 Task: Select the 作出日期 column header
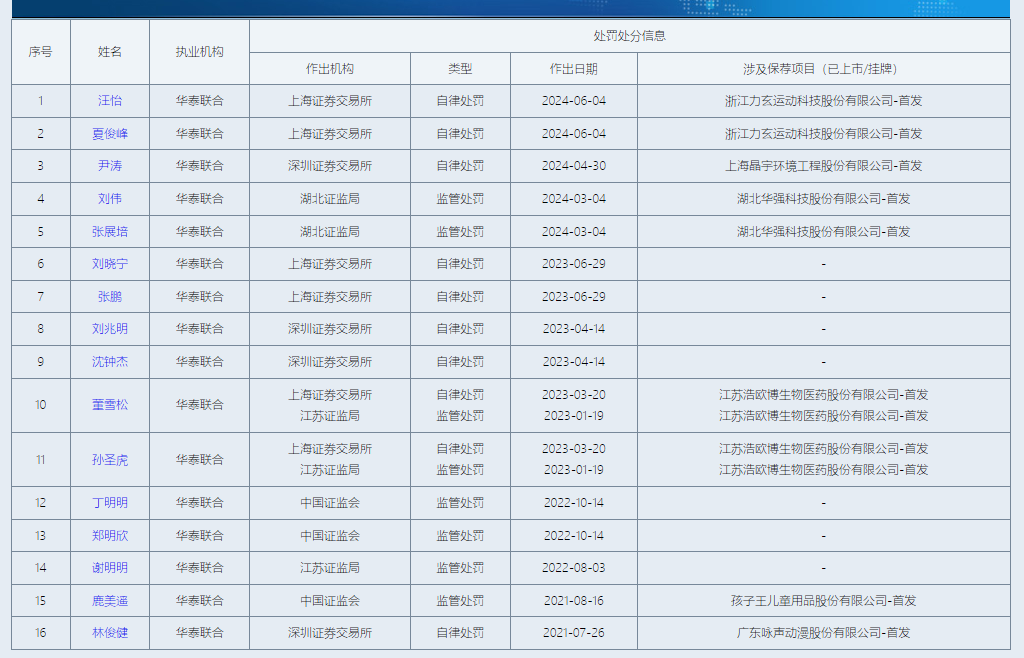[573, 69]
